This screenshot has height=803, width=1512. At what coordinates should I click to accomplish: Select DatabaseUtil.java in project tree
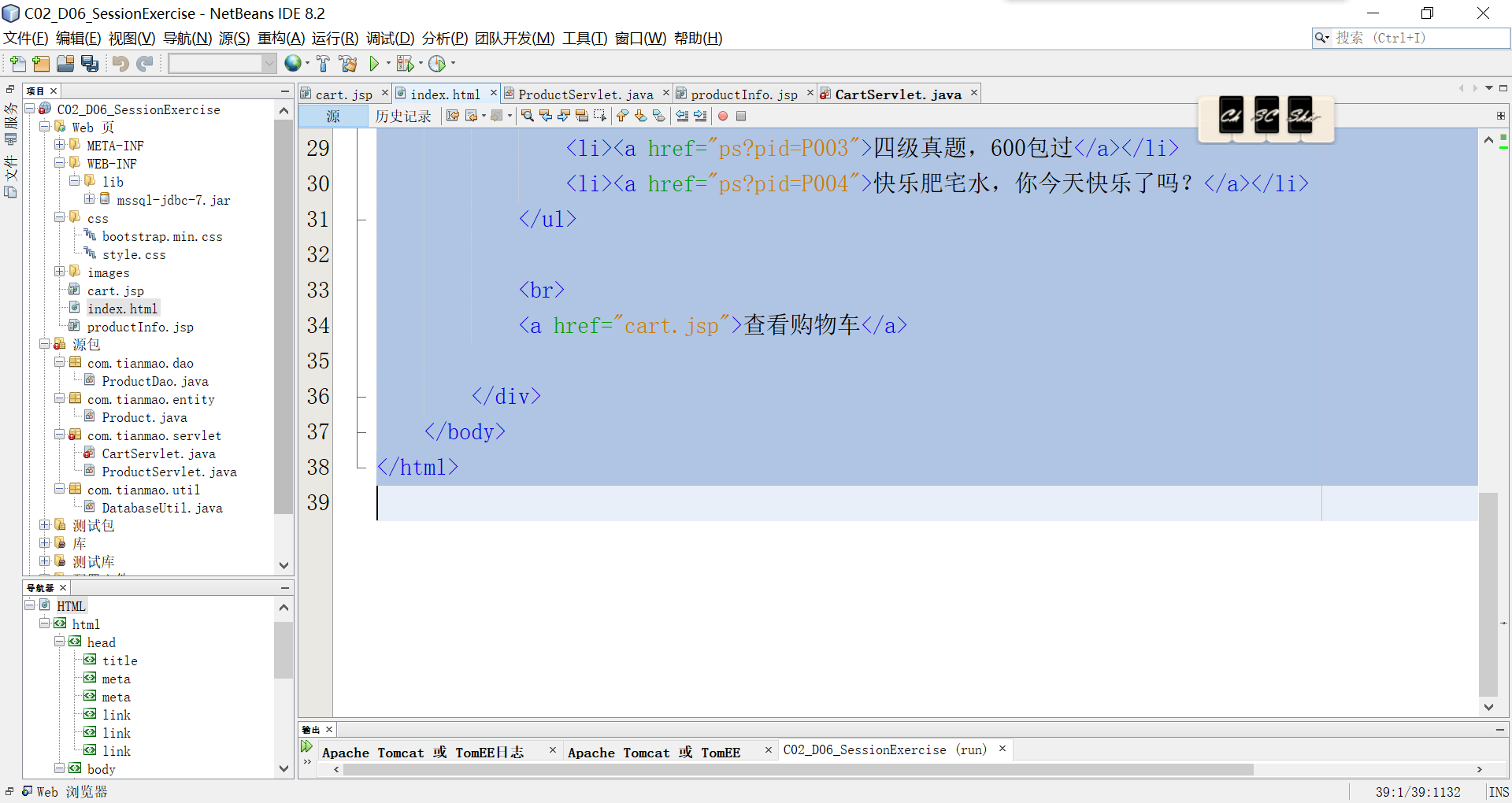[x=162, y=508]
